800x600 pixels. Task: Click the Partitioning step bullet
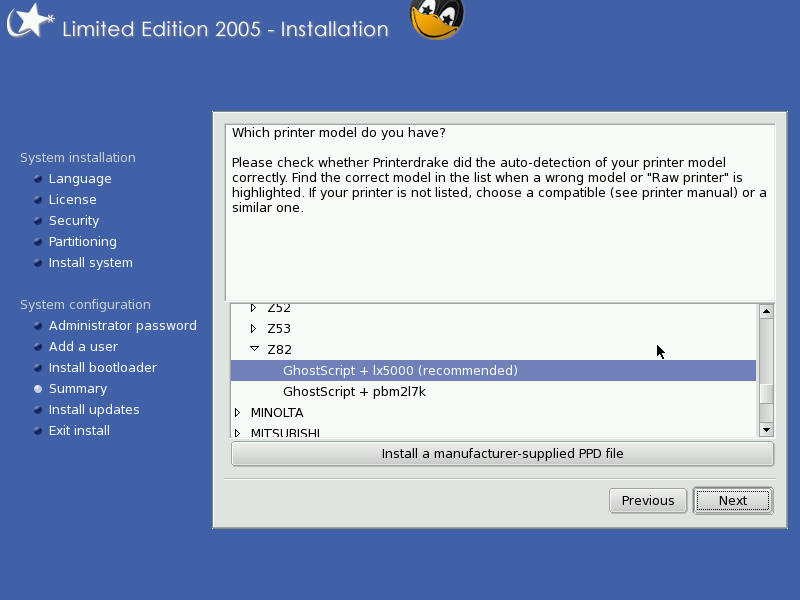tap(38, 241)
